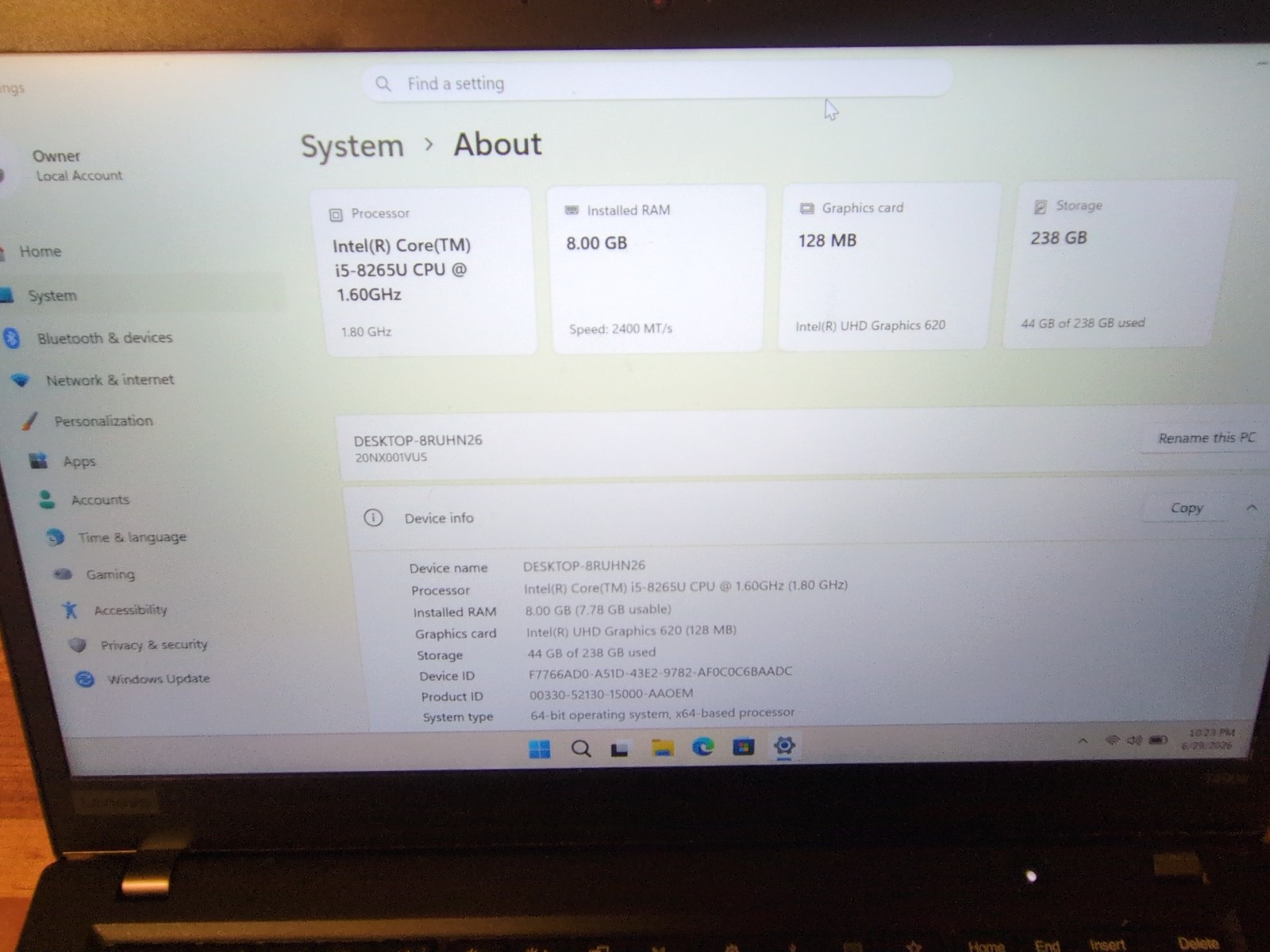Focus the Find a setting search box
Viewport: 1270px width, 952px height.
(x=657, y=81)
